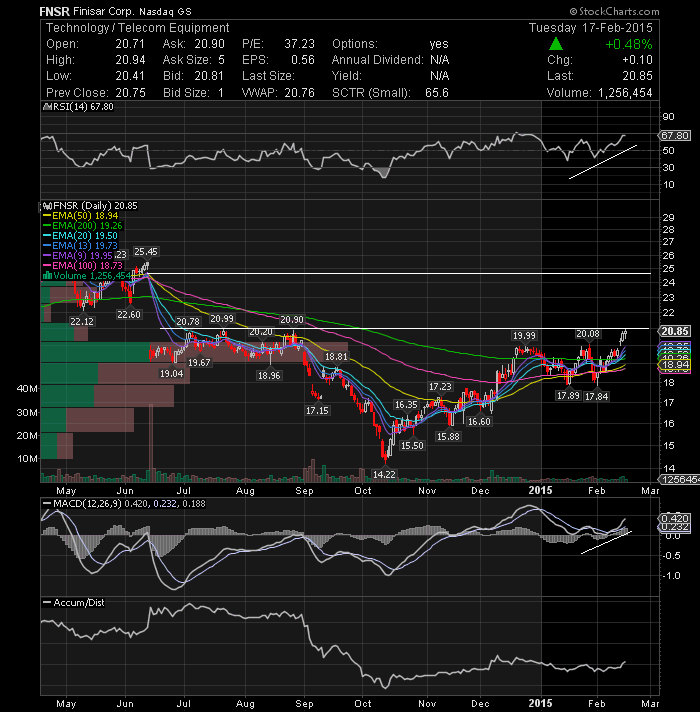This screenshot has width=700, height=712.
Task: Click the 18.81 price label
Action: pyautogui.click(x=336, y=357)
